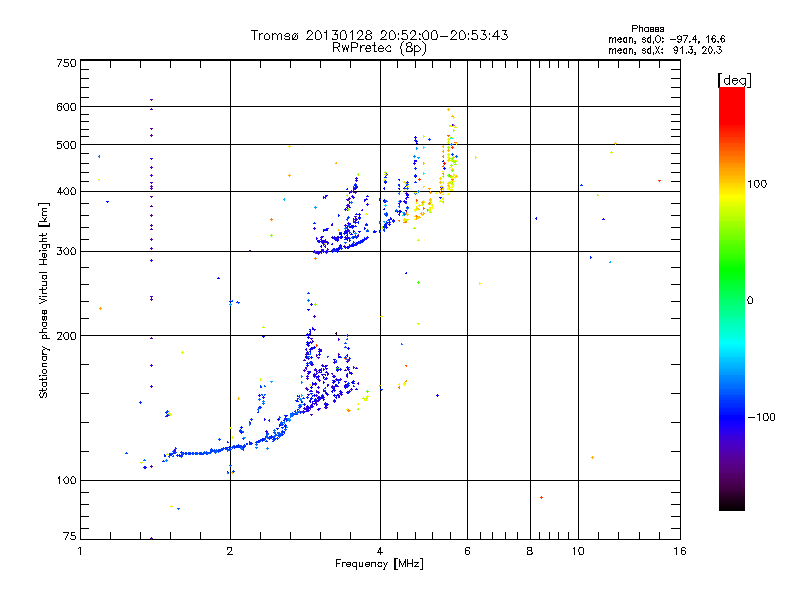Screen dimensions: 800x600
Task: Click the plot title 'Tromsø 20130128 20:52:00-20:53:43'
Action: (379, 35)
